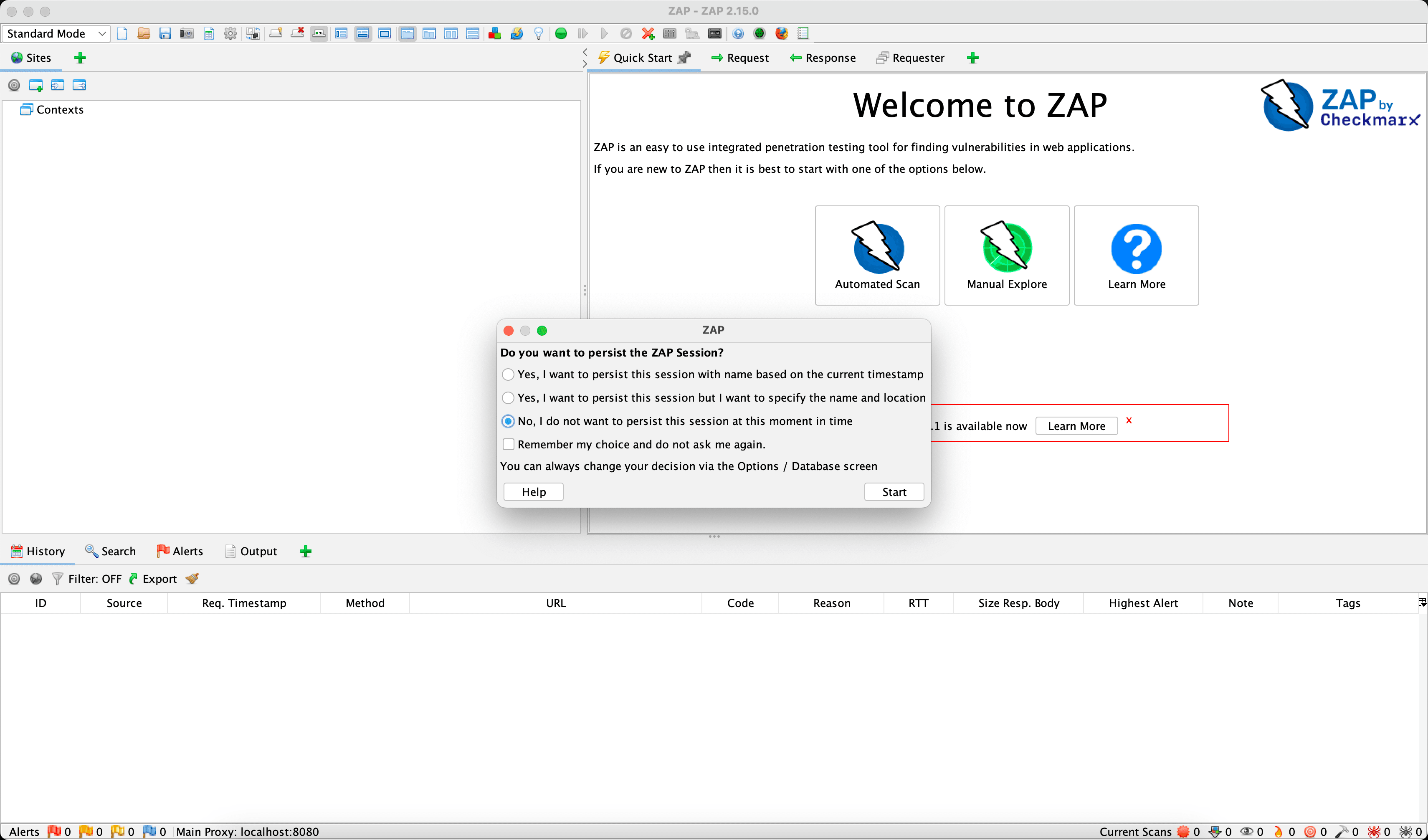Toggle the expand information tabs layout icon

pyautogui.click(x=363, y=33)
